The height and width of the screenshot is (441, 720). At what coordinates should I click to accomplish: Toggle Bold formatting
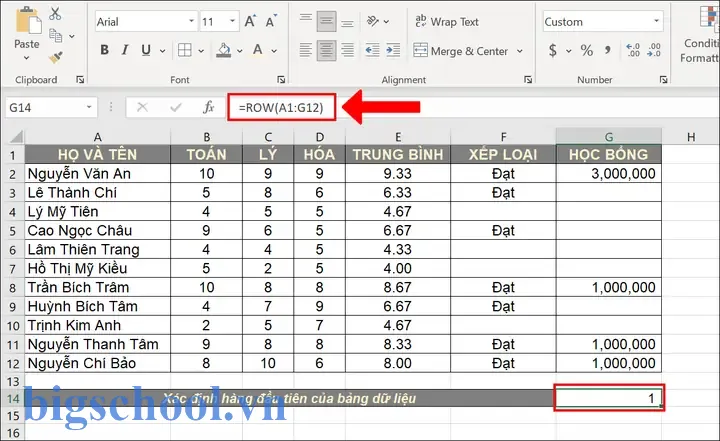tap(105, 50)
